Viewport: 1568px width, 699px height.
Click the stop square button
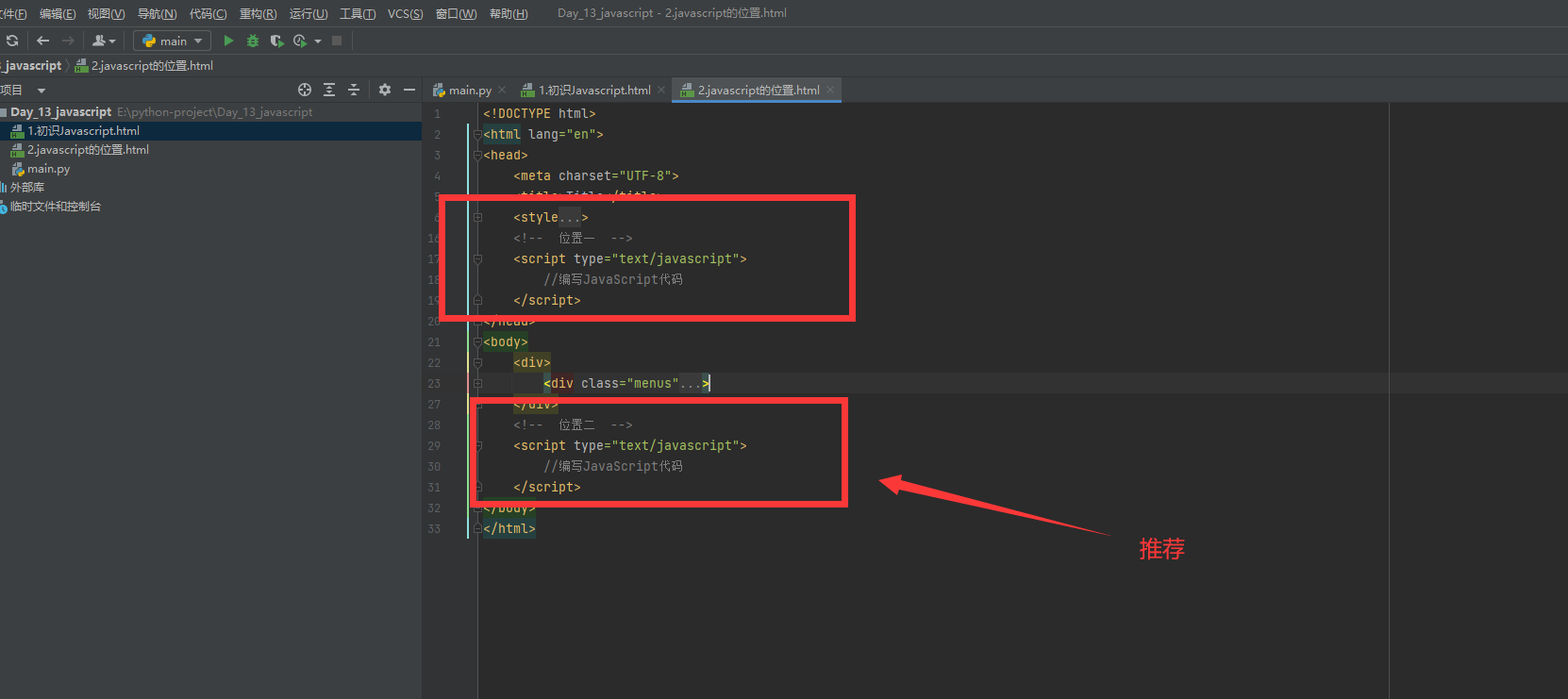click(337, 41)
